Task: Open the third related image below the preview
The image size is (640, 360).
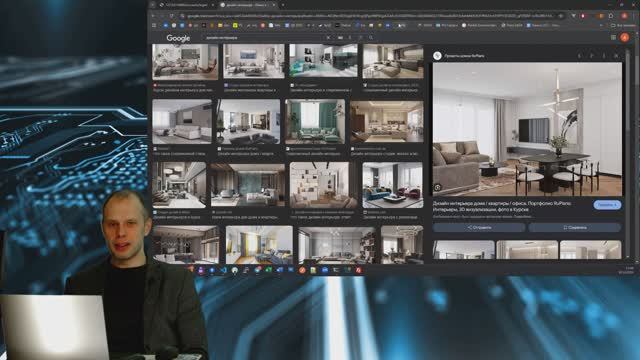Action: (590, 249)
